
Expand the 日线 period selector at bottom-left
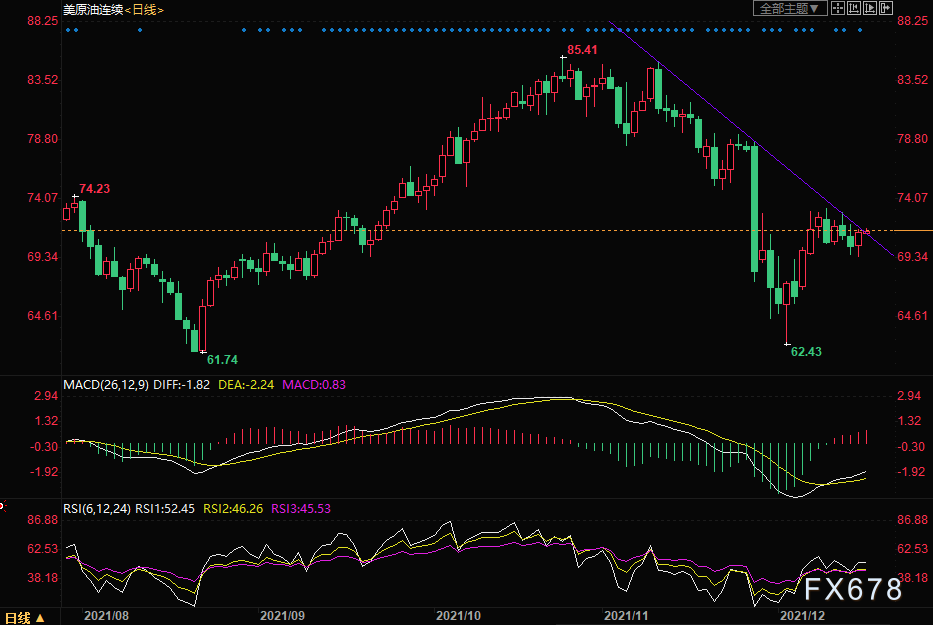click(x=26, y=617)
